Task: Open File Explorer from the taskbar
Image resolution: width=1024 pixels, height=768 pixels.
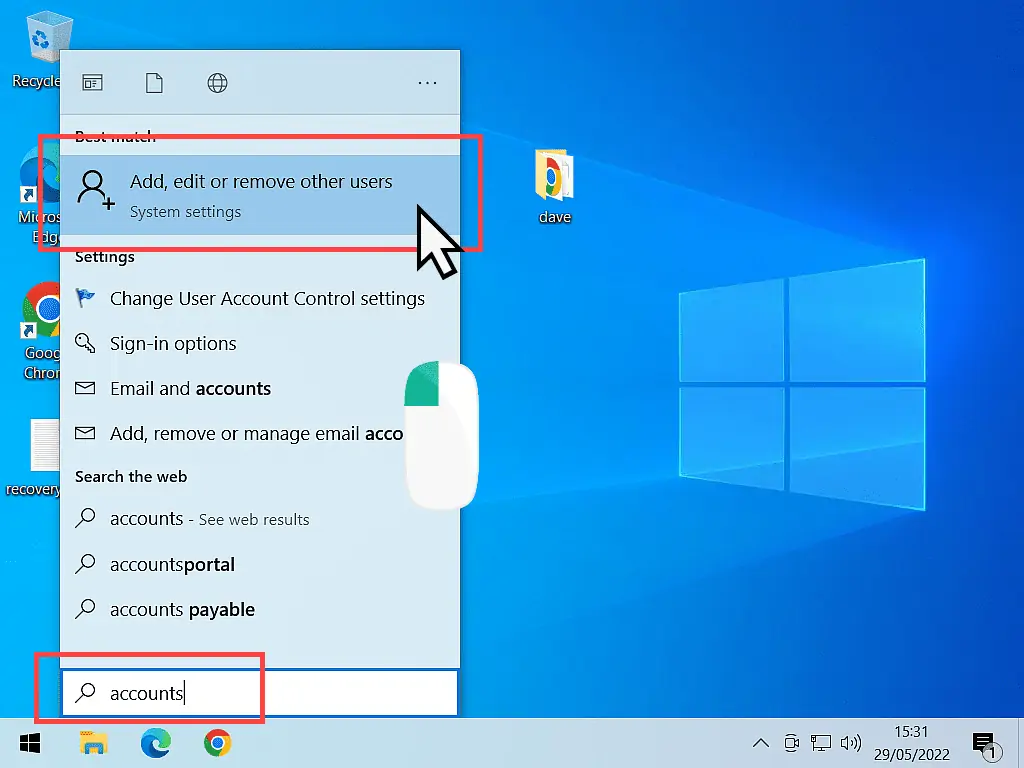Action: pyautogui.click(x=93, y=744)
